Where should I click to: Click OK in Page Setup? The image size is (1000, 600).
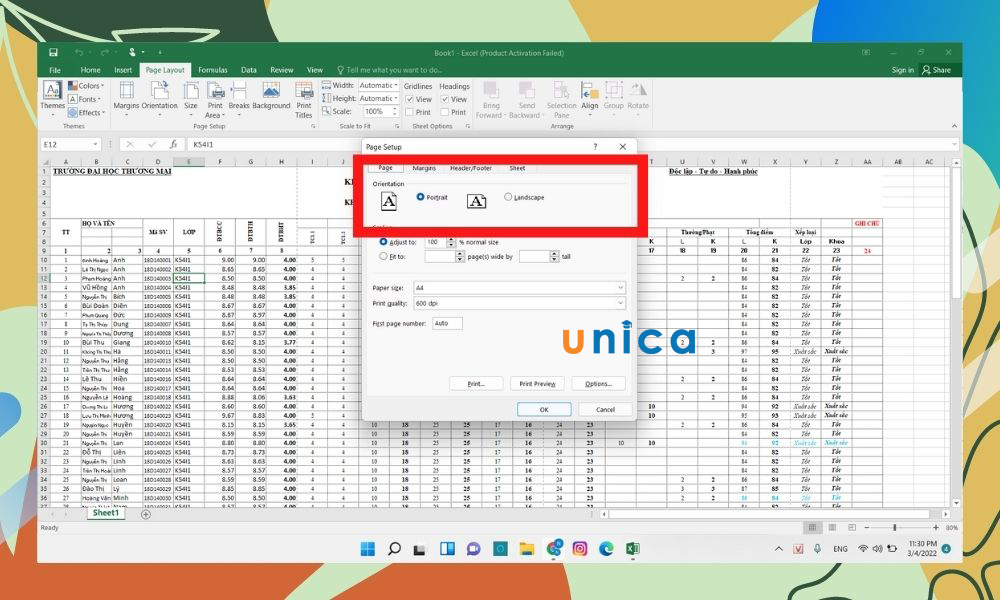pyautogui.click(x=544, y=409)
